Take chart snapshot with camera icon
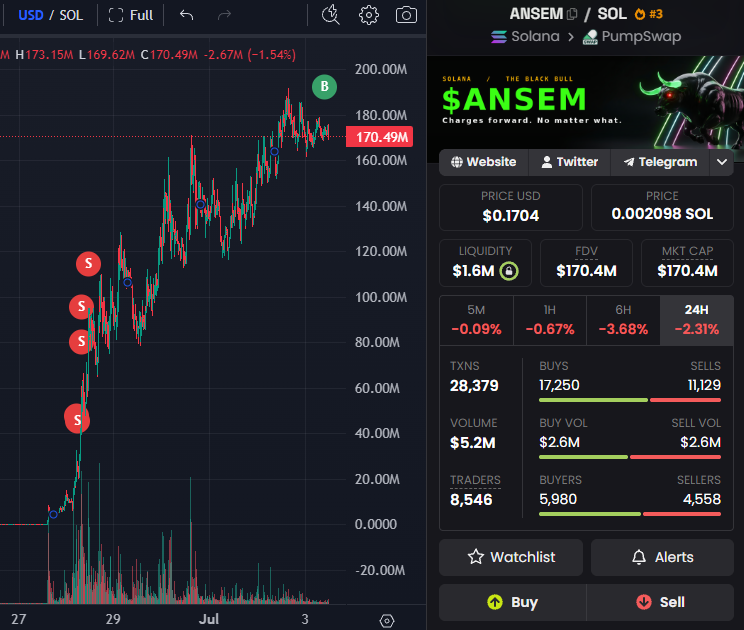This screenshot has width=744, height=630. pyautogui.click(x=406, y=15)
